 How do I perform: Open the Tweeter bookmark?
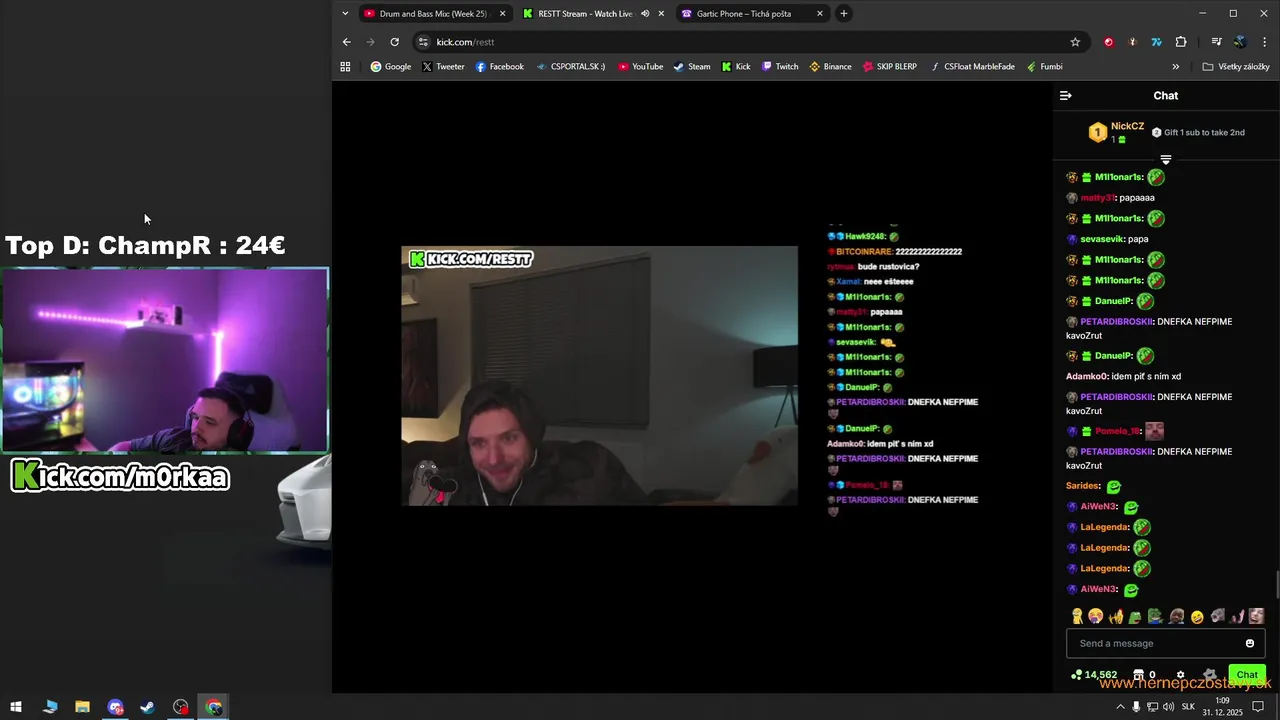click(x=443, y=67)
